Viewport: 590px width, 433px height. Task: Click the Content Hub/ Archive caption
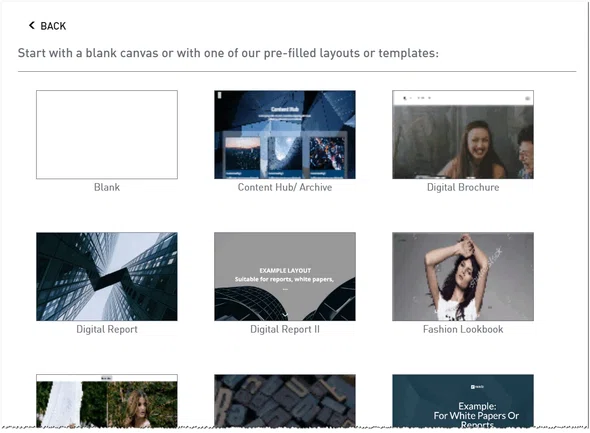tap(285, 187)
